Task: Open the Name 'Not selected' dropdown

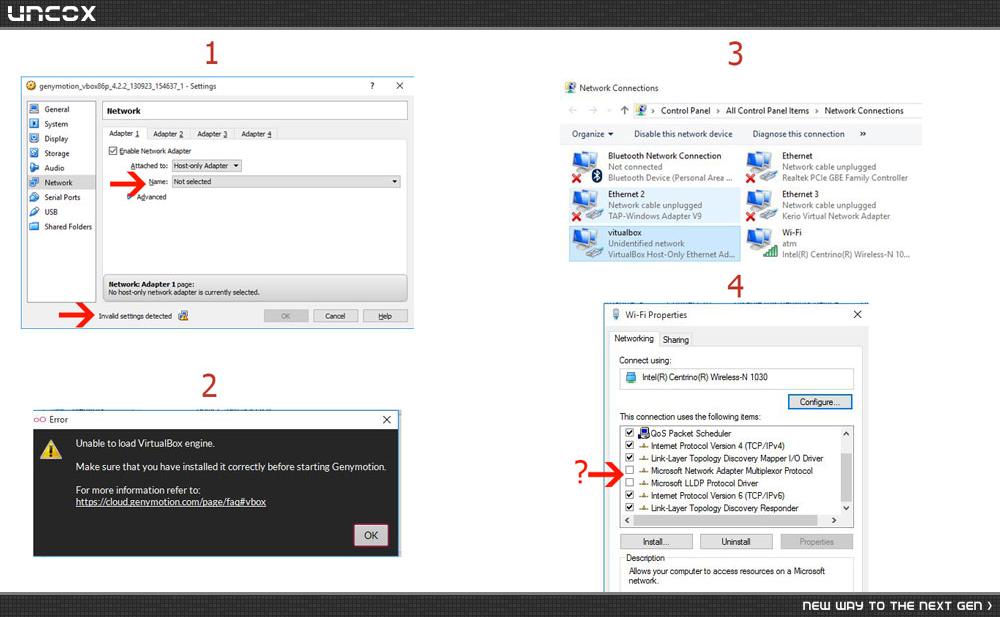Action: tap(286, 182)
